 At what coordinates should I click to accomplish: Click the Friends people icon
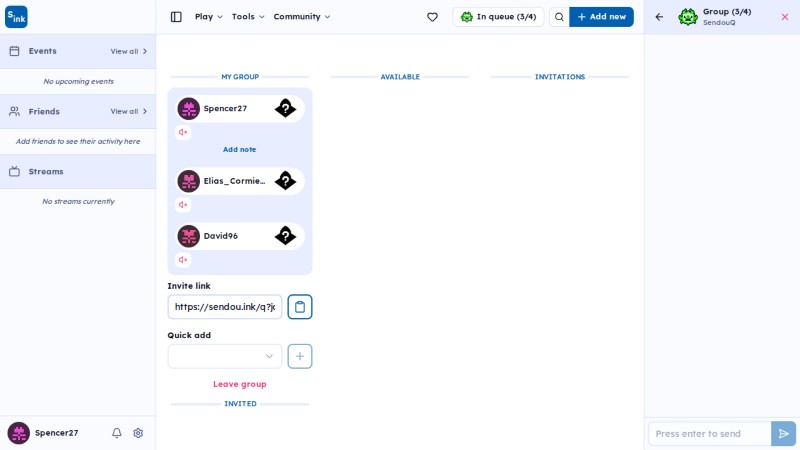(14, 111)
